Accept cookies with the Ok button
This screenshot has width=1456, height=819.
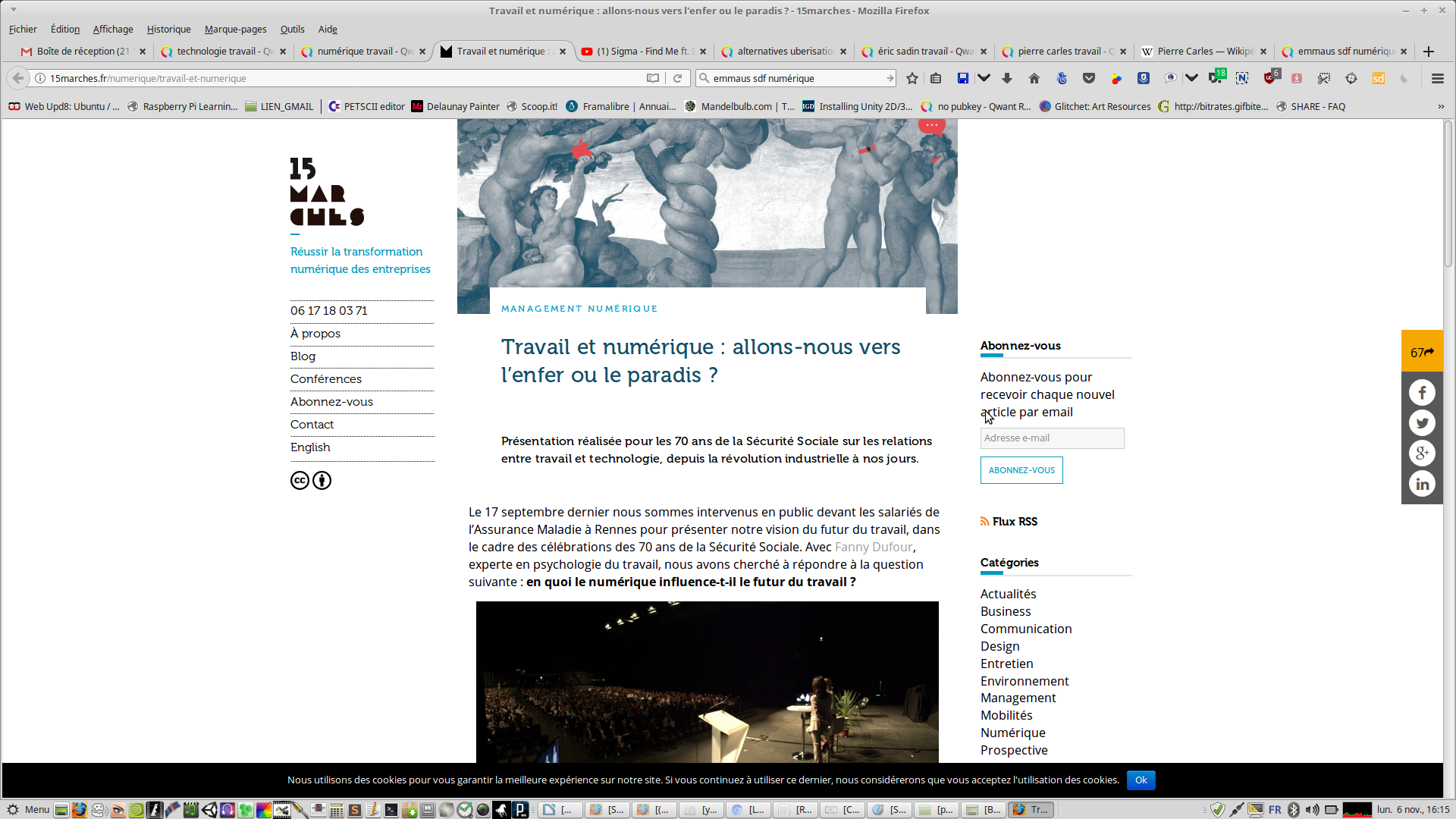pyautogui.click(x=1141, y=780)
